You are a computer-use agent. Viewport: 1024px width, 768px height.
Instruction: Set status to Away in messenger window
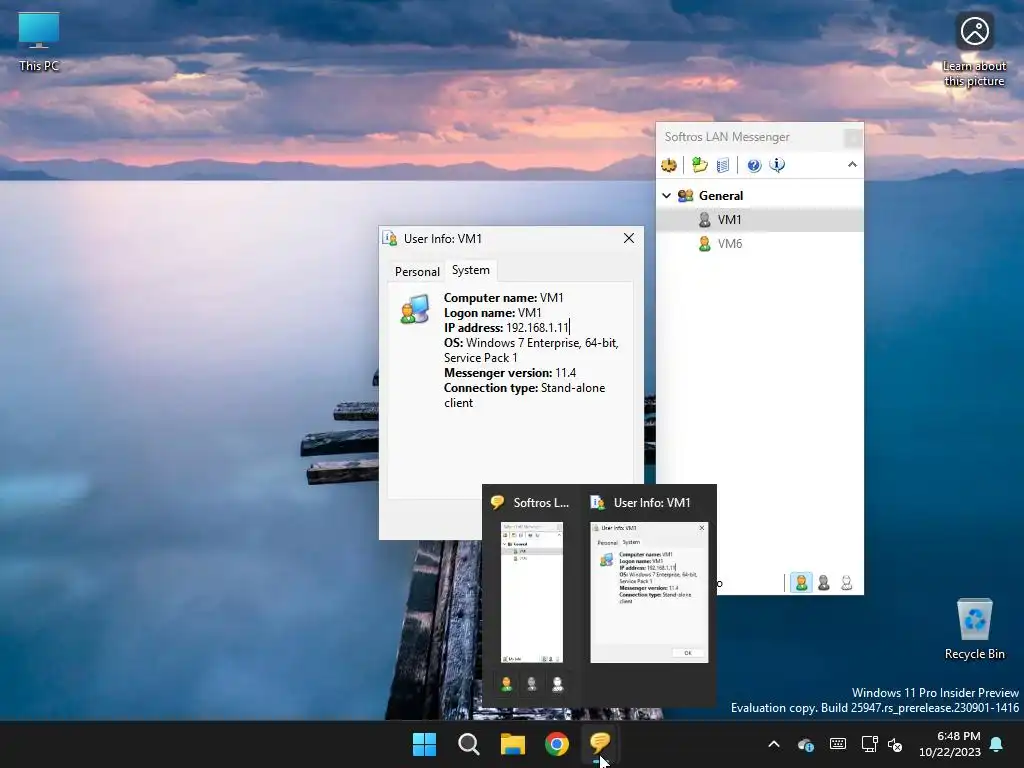click(846, 583)
